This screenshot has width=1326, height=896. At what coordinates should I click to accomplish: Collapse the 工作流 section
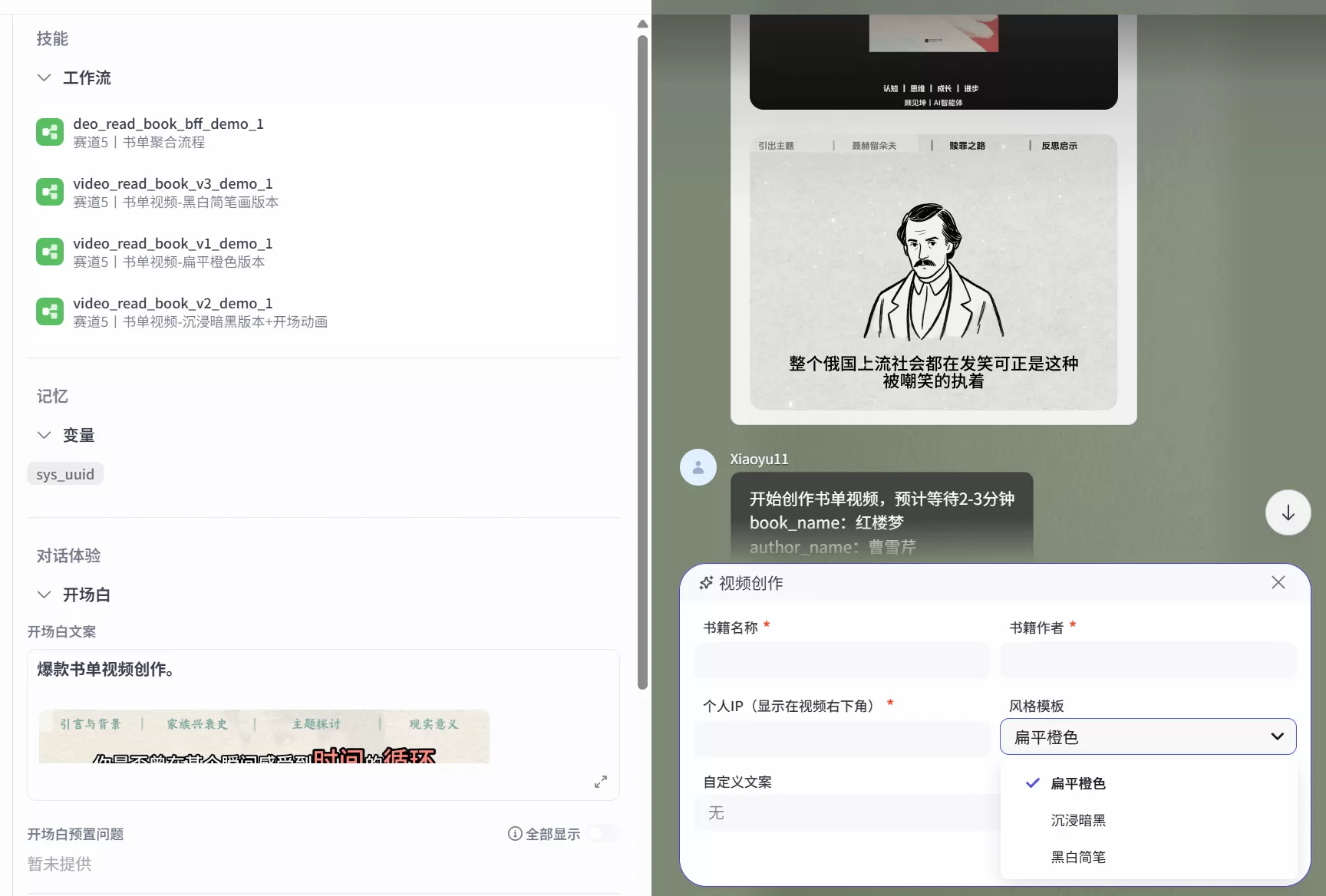pyautogui.click(x=44, y=77)
